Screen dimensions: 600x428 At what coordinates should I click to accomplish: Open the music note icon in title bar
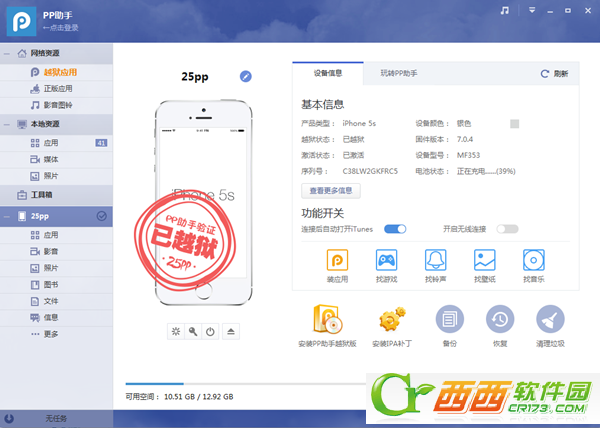coord(505,11)
